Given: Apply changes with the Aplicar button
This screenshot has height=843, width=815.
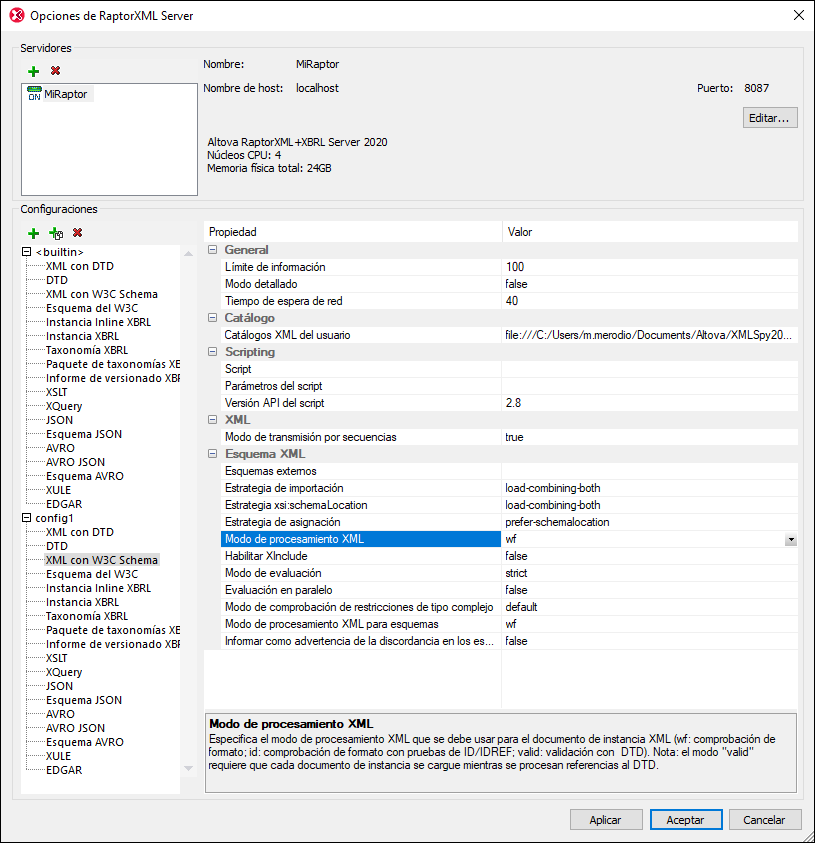Looking at the screenshot, I should click(x=606, y=819).
